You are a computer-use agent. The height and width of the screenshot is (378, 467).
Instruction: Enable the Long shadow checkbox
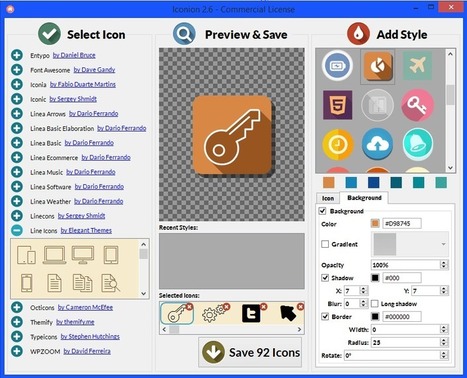tap(375, 304)
